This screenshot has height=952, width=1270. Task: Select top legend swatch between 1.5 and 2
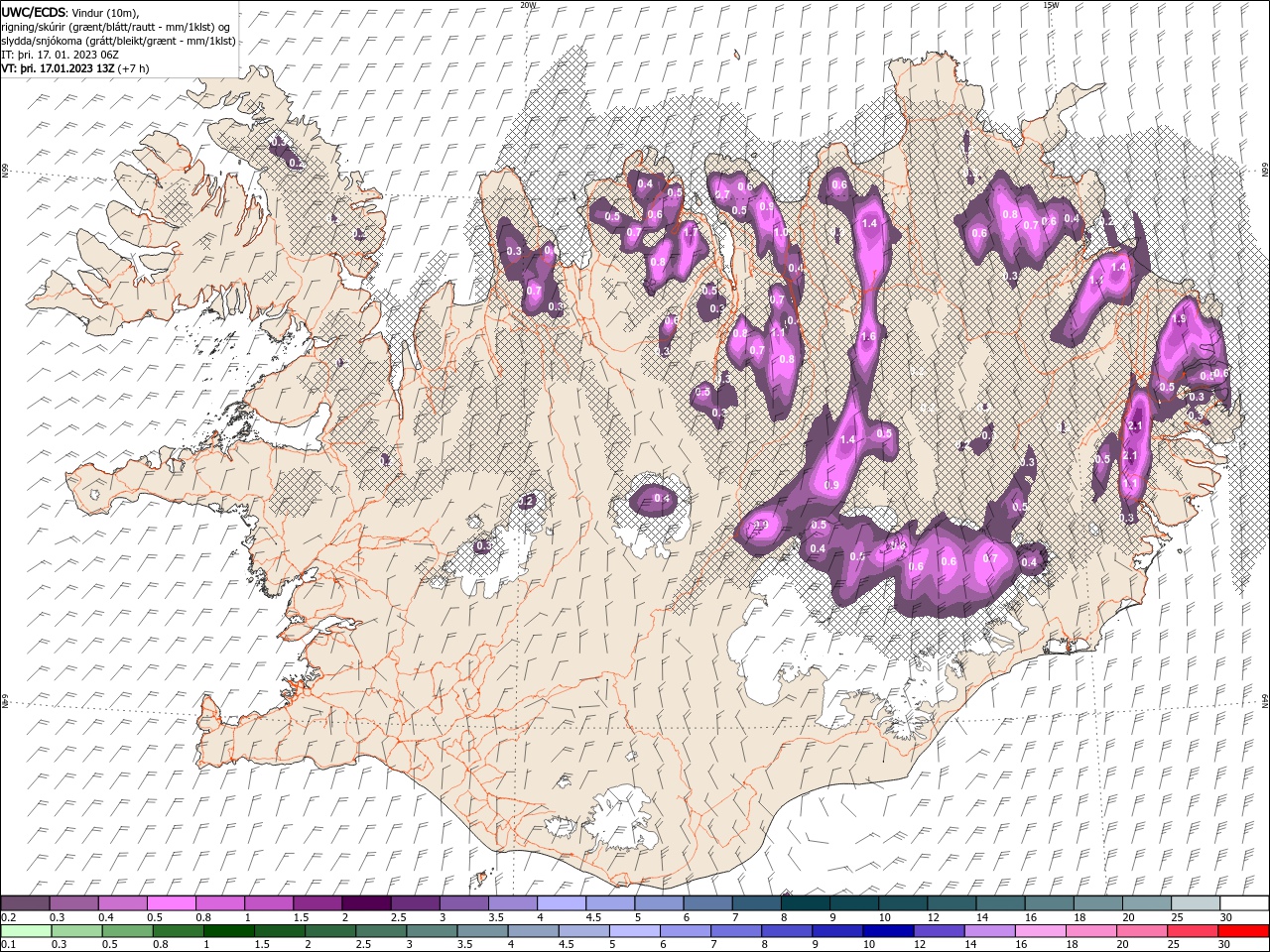(317, 903)
